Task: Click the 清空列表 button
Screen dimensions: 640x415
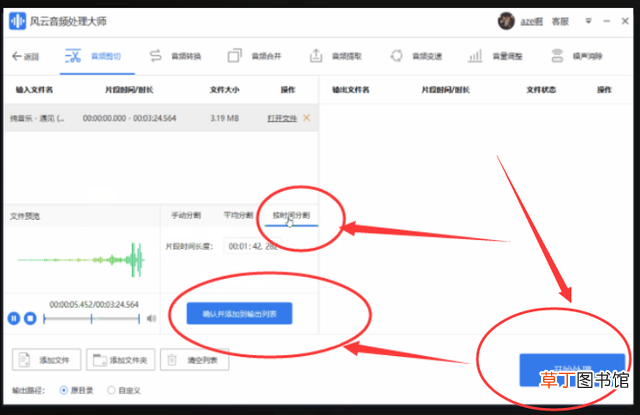Action: [x=194, y=360]
